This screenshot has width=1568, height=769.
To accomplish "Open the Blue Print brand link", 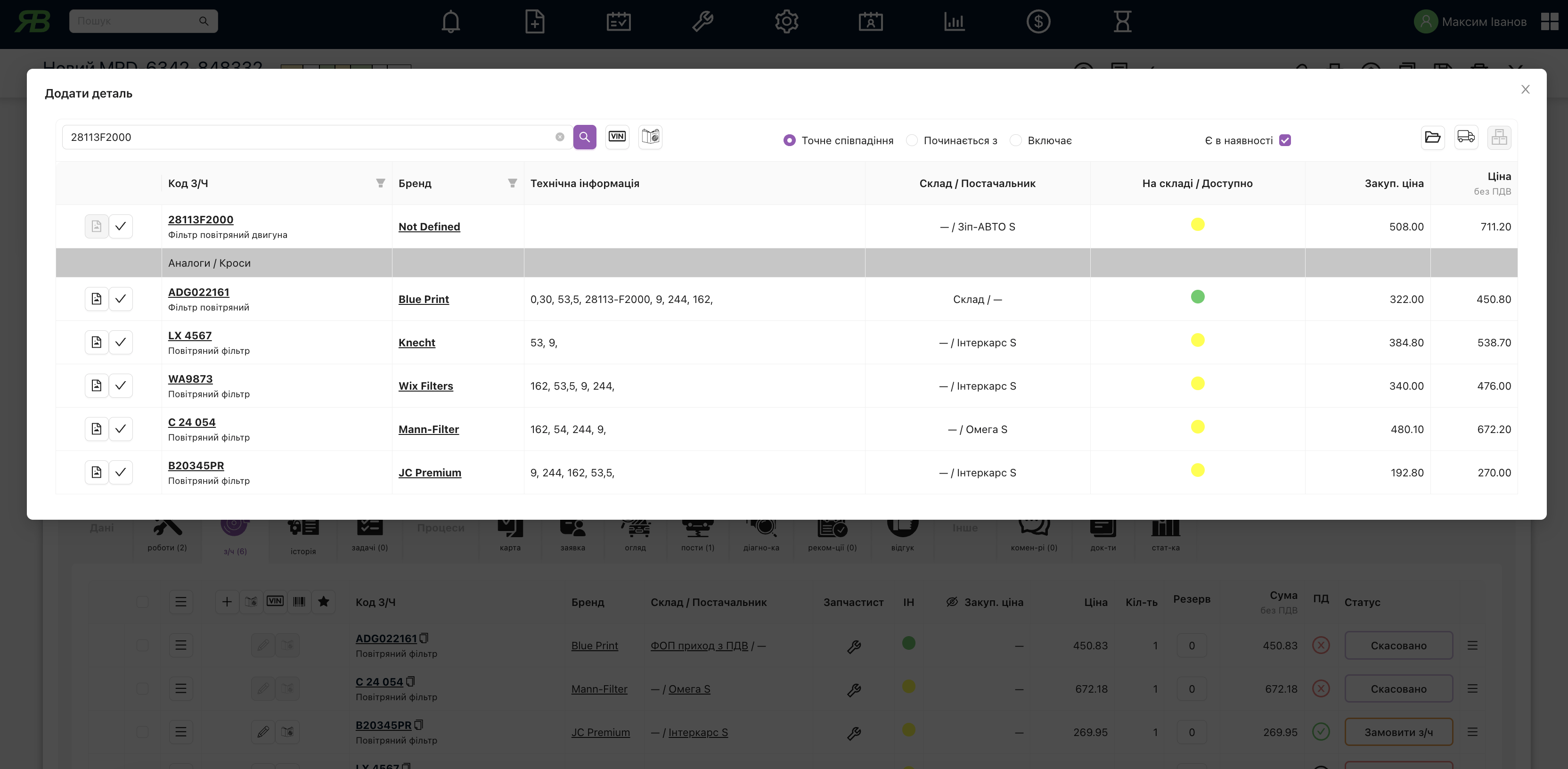I will [424, 300].
